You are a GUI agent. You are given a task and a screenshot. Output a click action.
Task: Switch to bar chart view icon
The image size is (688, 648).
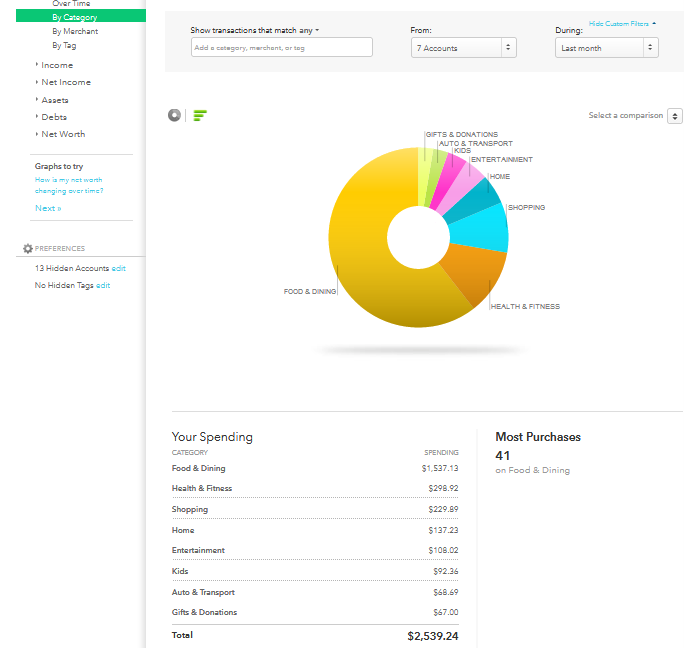pyautogui.click(x=200, y=115)
